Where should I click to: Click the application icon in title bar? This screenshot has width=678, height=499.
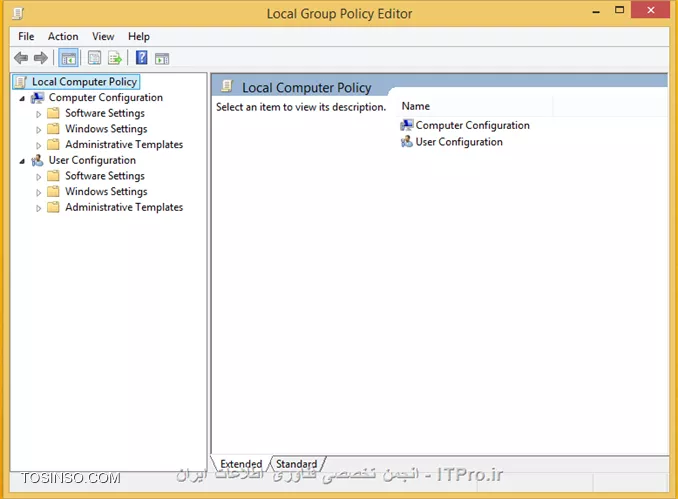[18, 13]
